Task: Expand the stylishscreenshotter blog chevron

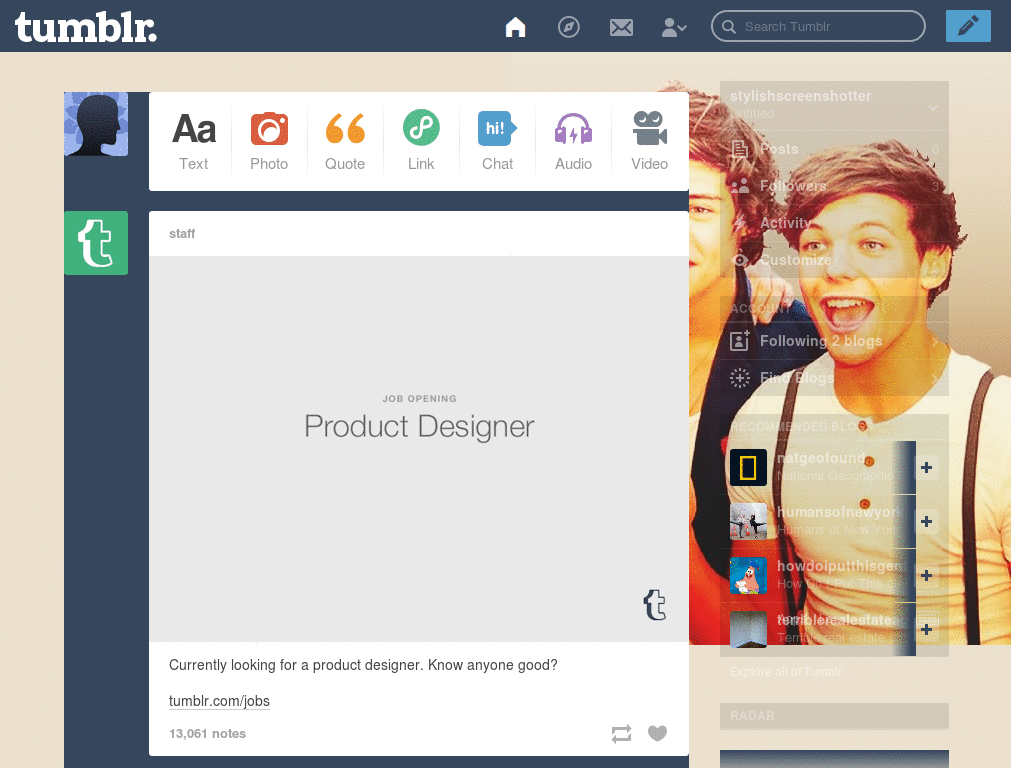Action: click(x=933, y=108)
